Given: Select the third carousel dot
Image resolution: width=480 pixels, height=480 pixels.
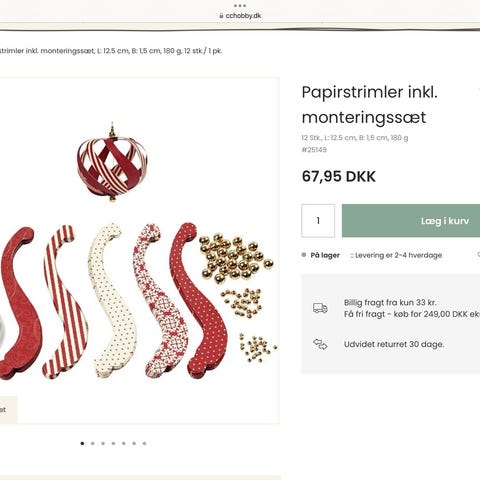Looking at the screenshot, I should pyautogui.click(x=103, y=443).
